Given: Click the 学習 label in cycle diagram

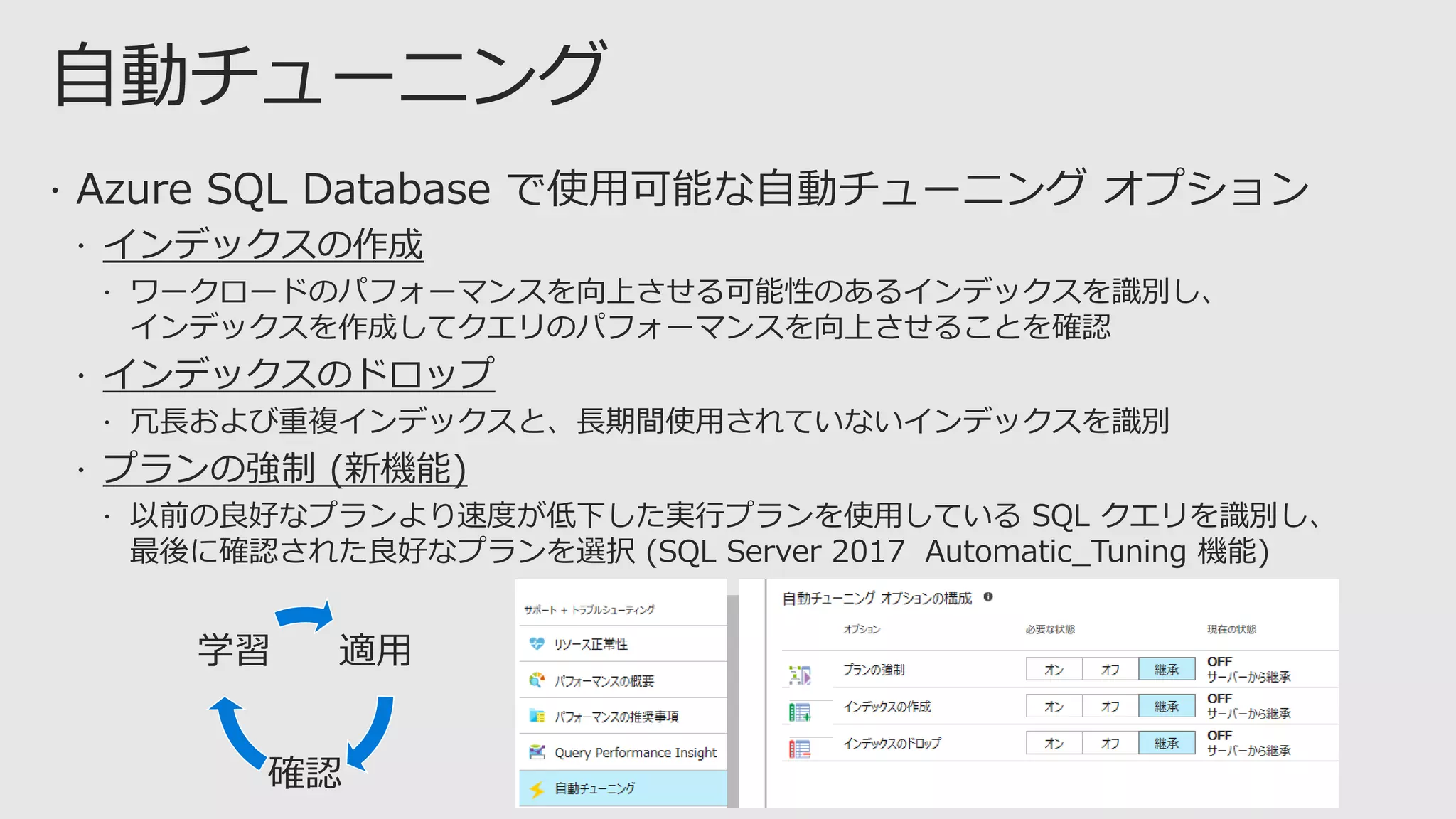Looking at the screenshot, I should coord(234,650).
